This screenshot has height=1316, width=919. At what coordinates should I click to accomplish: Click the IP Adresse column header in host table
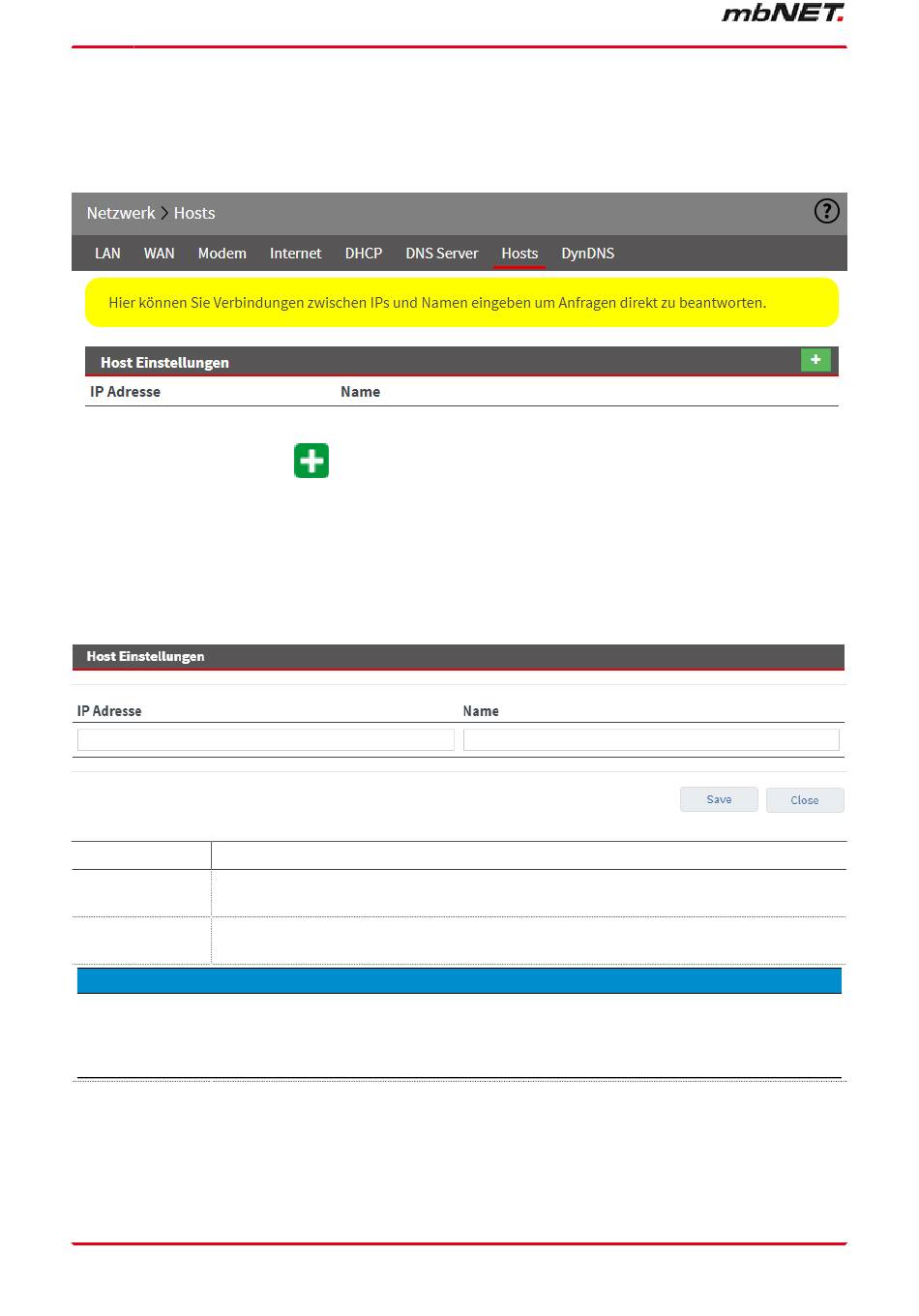tap(125, 392)
